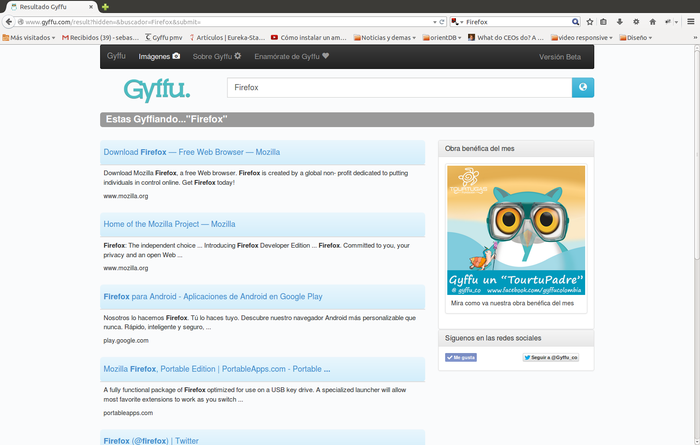This screenshot has height=445, width=700.
Task: Click the Me gusta Facebook button
Action: tap(461, 358)
